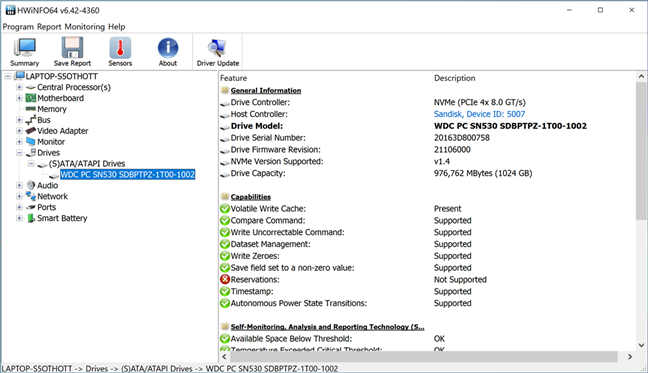Image resolution: width=648 pixels, height=373 pixels.
Task: Select the Drive Controller row
Action: [427, 102]
